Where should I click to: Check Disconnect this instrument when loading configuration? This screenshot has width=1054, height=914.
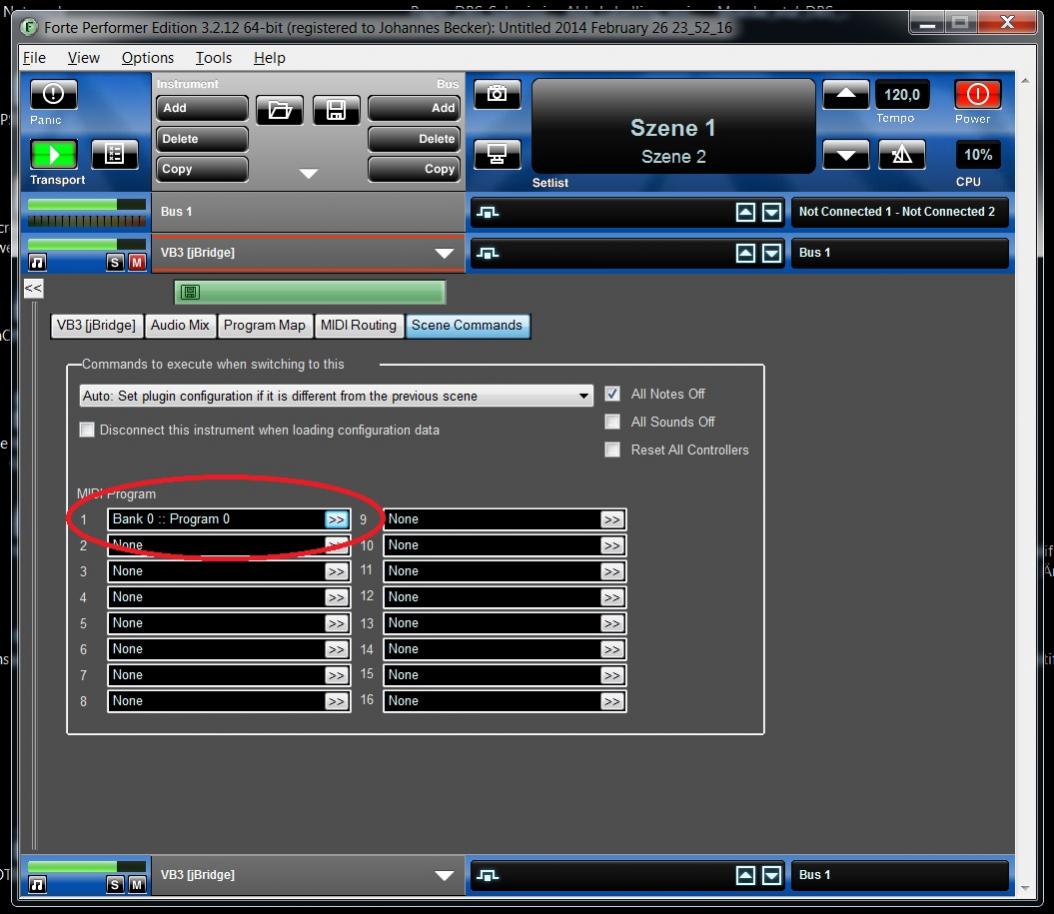[87, 429]
